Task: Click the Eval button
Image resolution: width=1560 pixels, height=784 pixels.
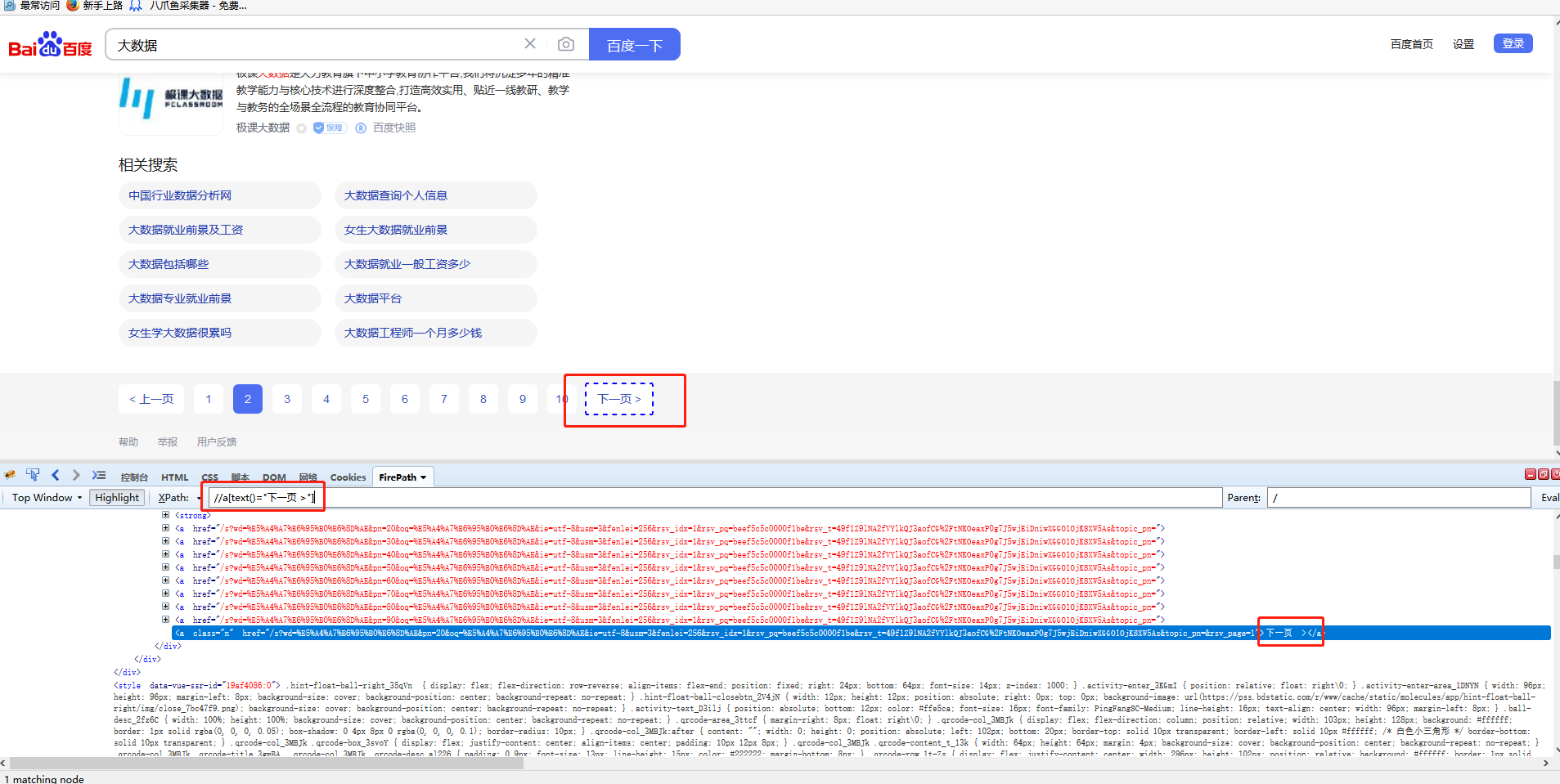Action: (x=1549, y=497)
